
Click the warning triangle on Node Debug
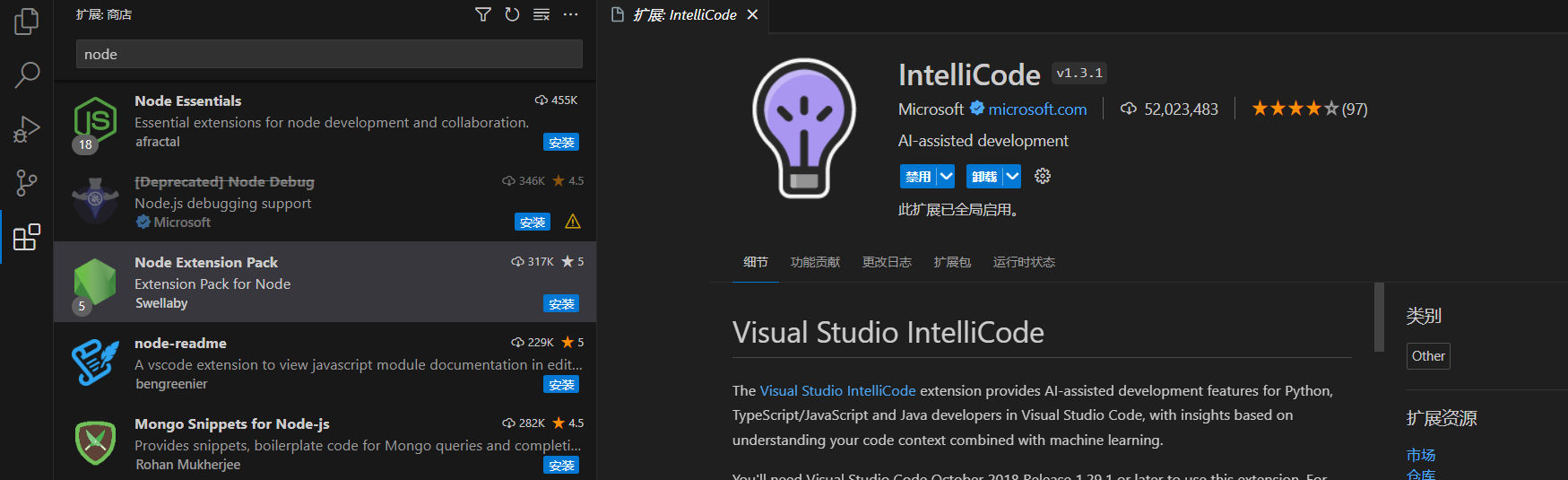[573, 222]
